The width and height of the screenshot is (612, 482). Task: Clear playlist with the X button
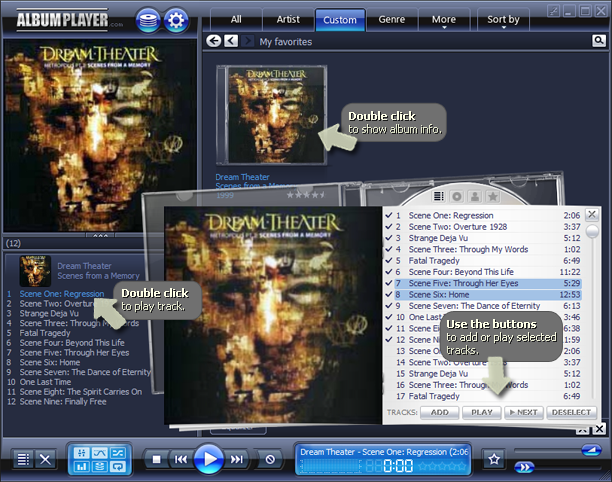[45, 459]
